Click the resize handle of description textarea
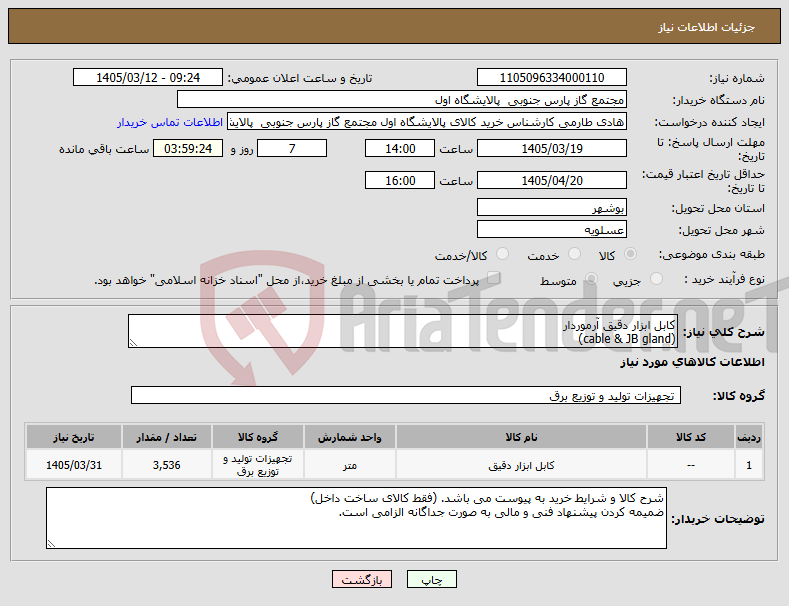789x606 pixels. (133, 343)
